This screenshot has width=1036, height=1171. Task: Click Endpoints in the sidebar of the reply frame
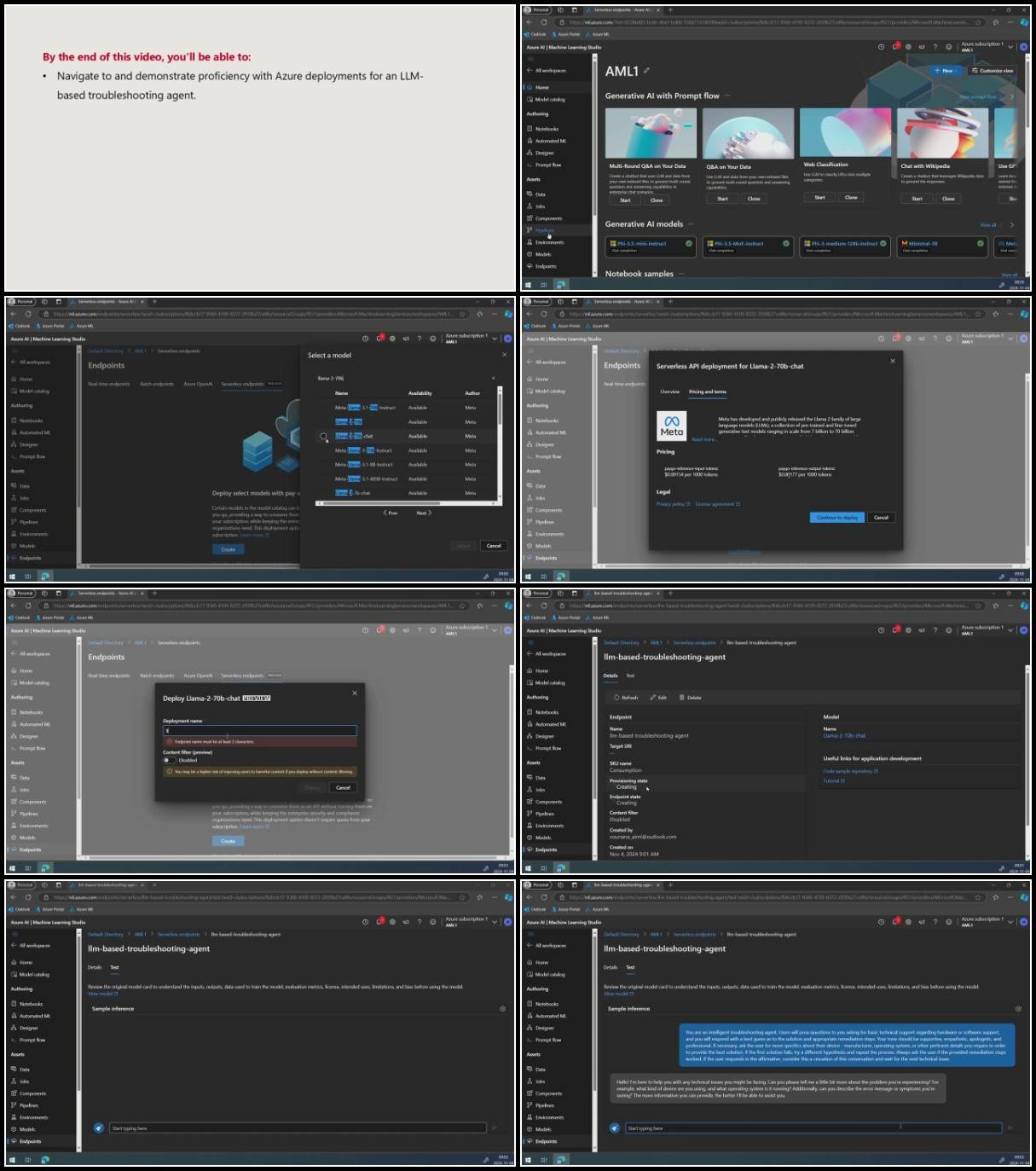click(x=547, y=1141)
